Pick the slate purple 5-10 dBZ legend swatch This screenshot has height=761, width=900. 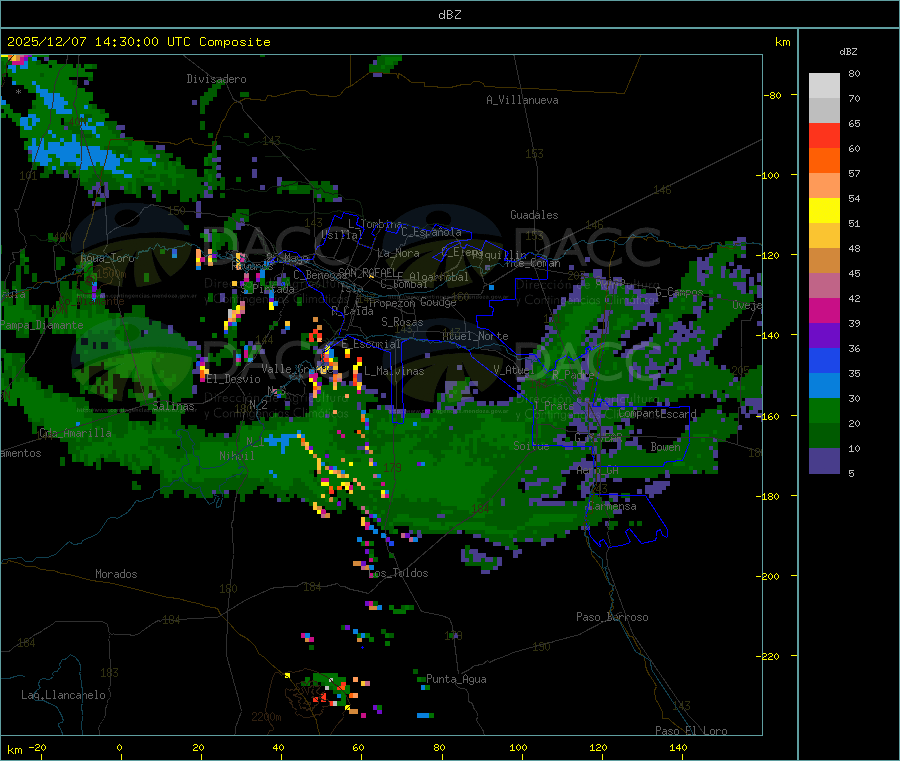coord(824,461)
